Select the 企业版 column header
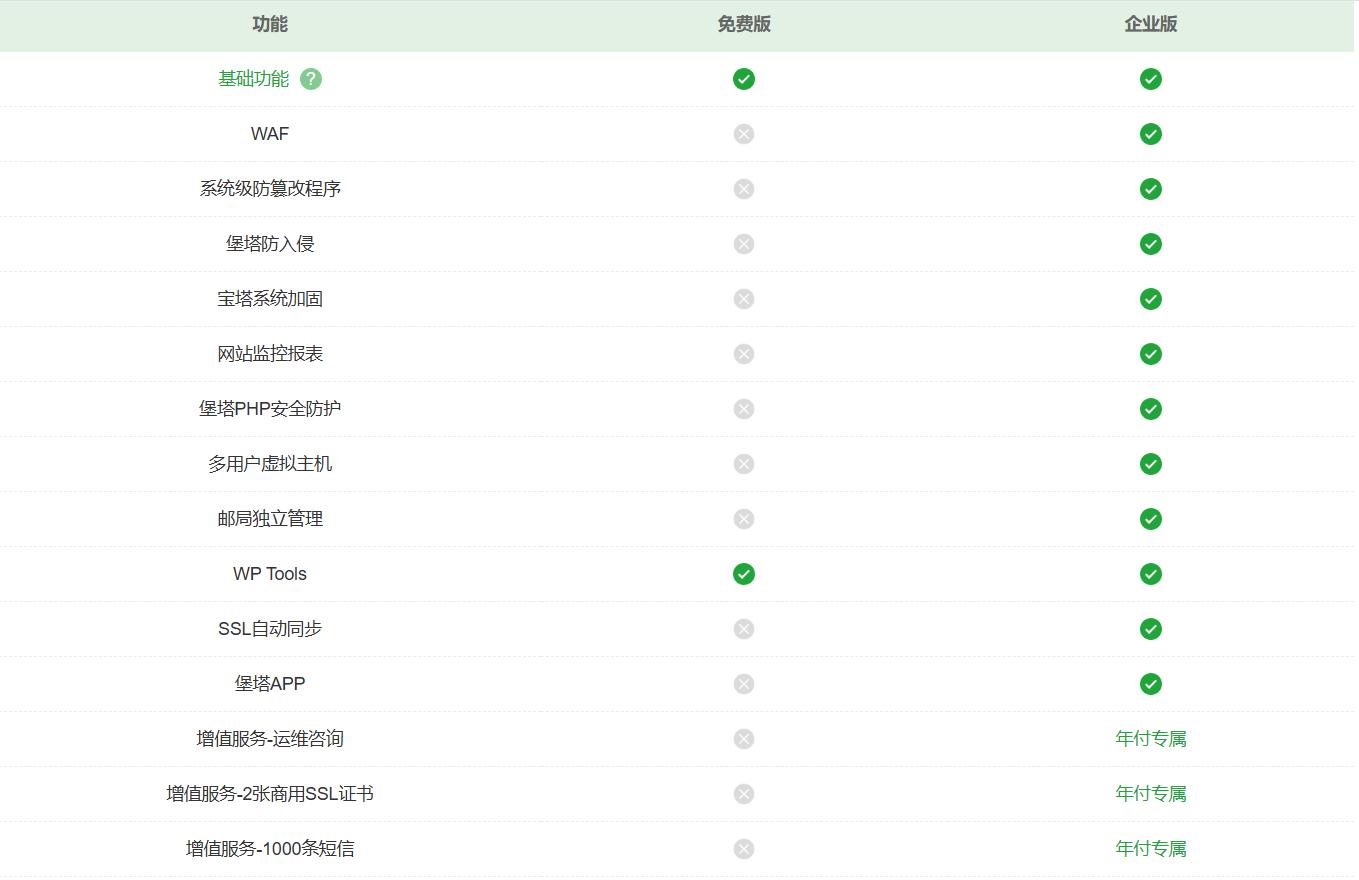The image size is (1359, 880). click(x=1150, y=25)
